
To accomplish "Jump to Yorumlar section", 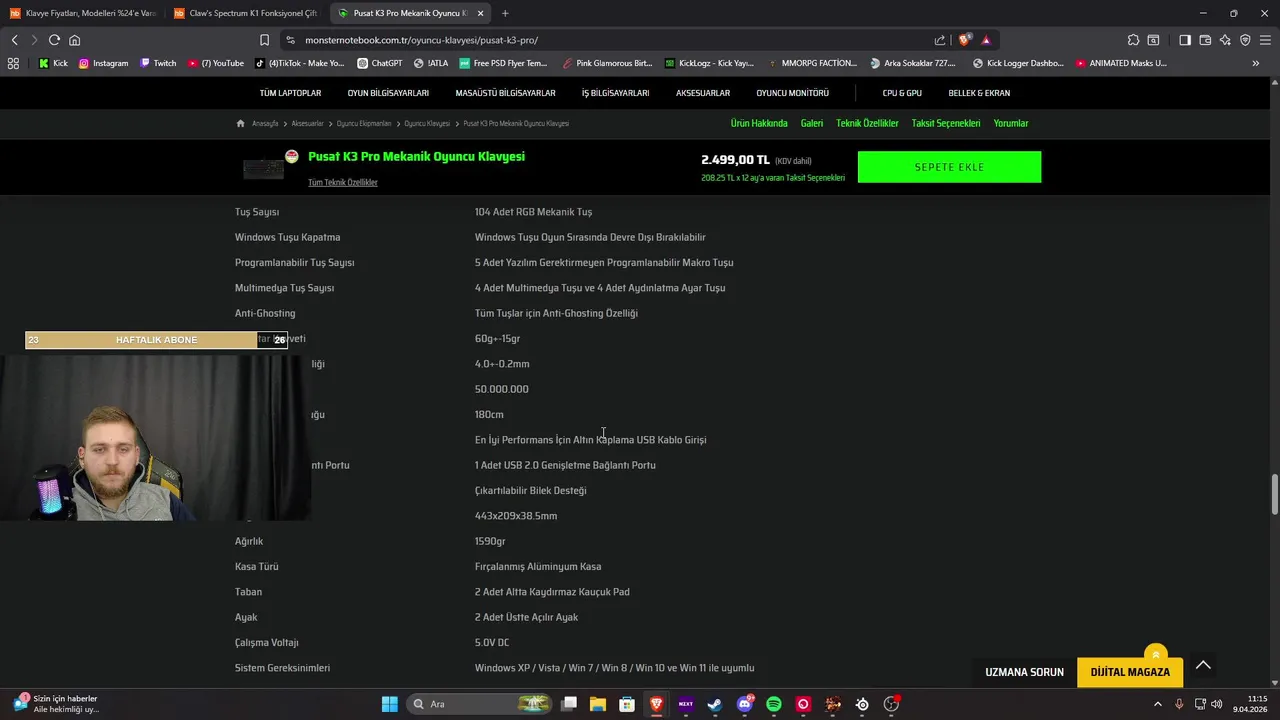I will point(1011,123).
